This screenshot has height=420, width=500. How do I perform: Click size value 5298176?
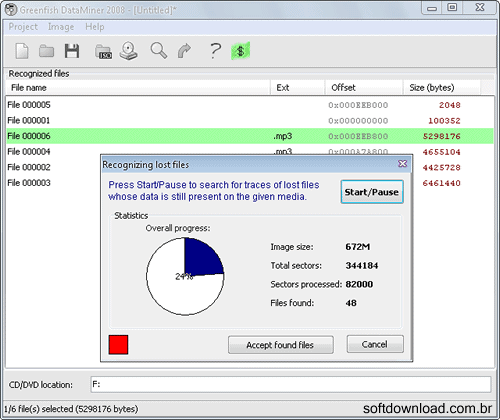(x=442, y=136)
